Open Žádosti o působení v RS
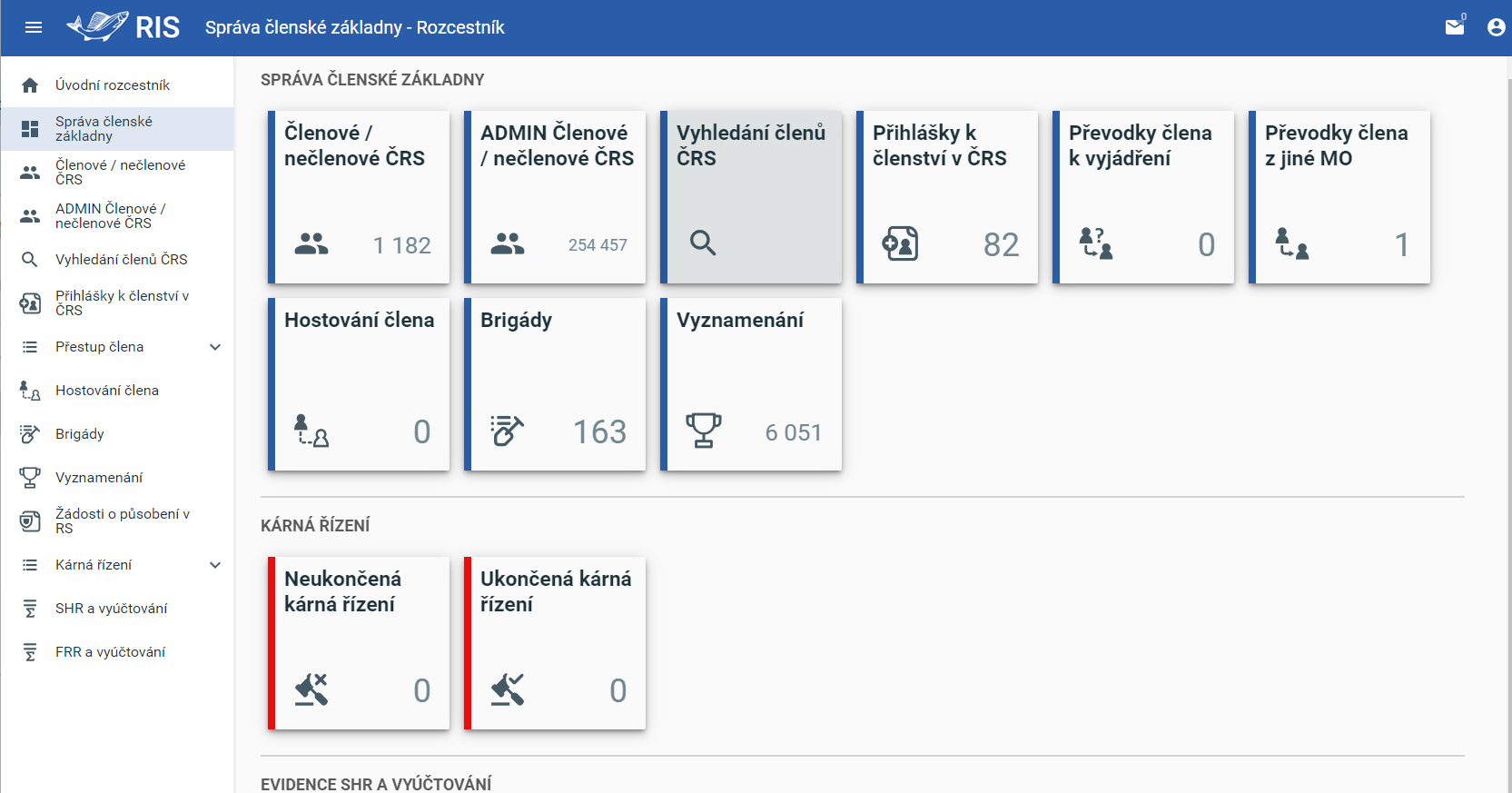 pyautogui.click(x=122, y=521)
